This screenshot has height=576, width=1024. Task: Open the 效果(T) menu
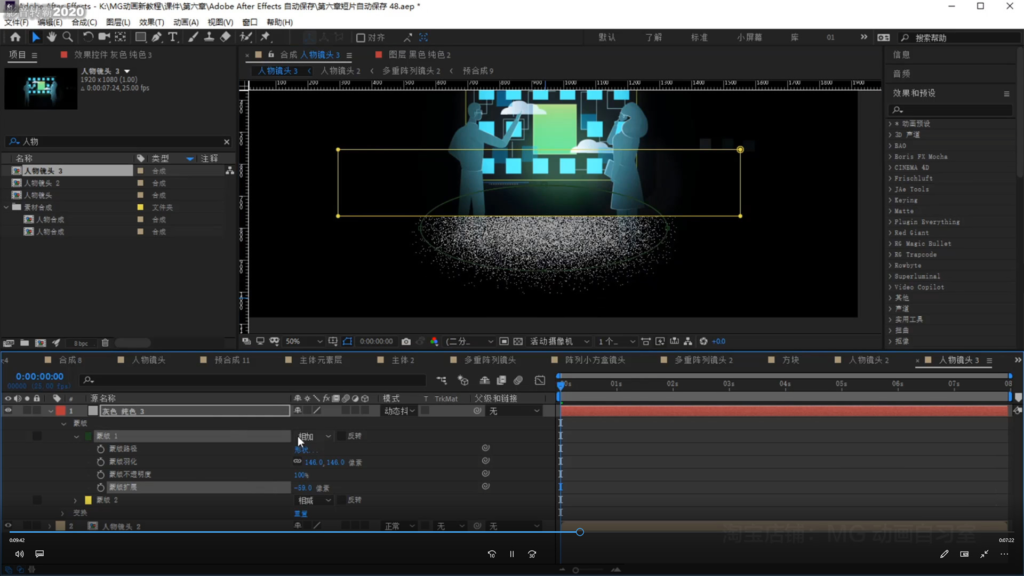[x=151, y=22]
